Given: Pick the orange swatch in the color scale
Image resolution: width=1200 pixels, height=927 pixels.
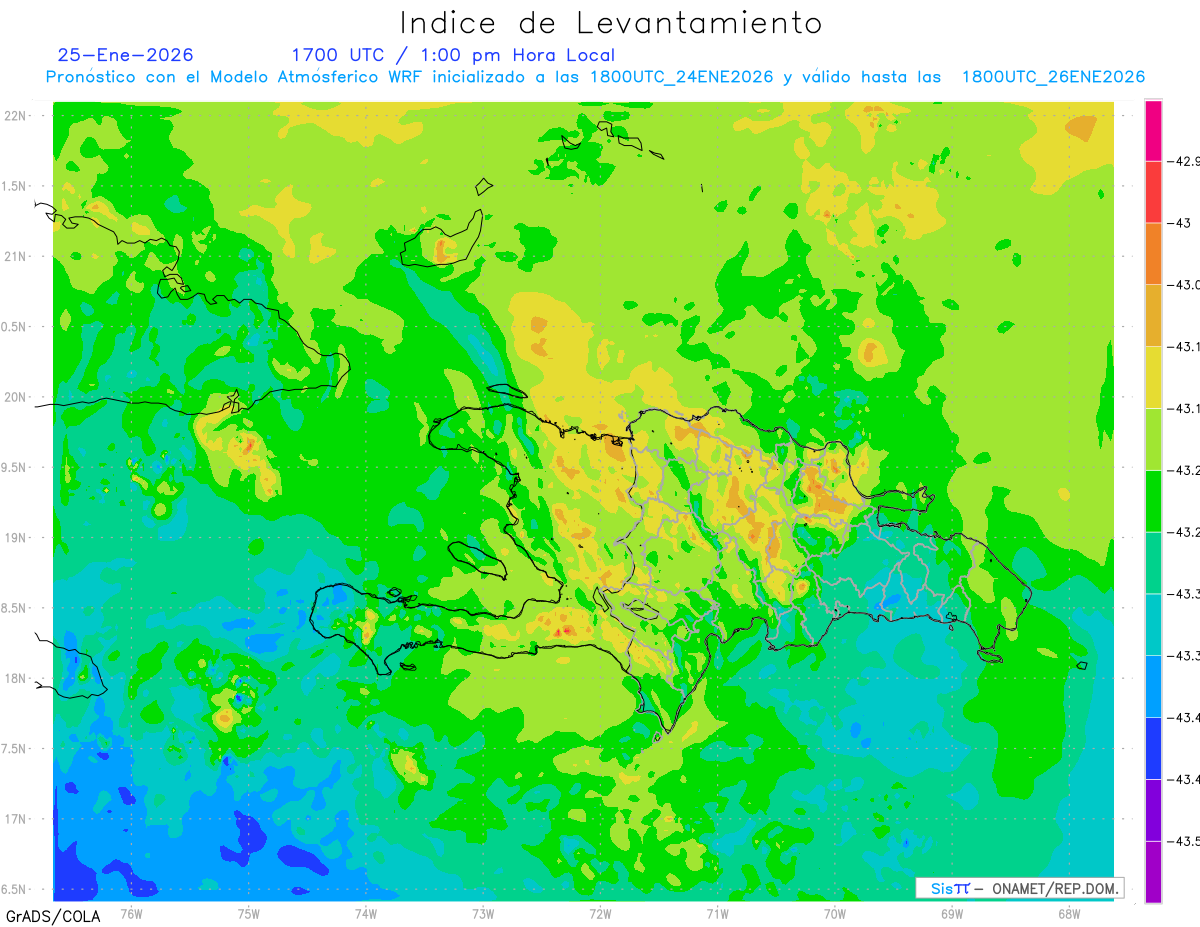Looking at the screenshot, I should click(x=1153, y=254).
